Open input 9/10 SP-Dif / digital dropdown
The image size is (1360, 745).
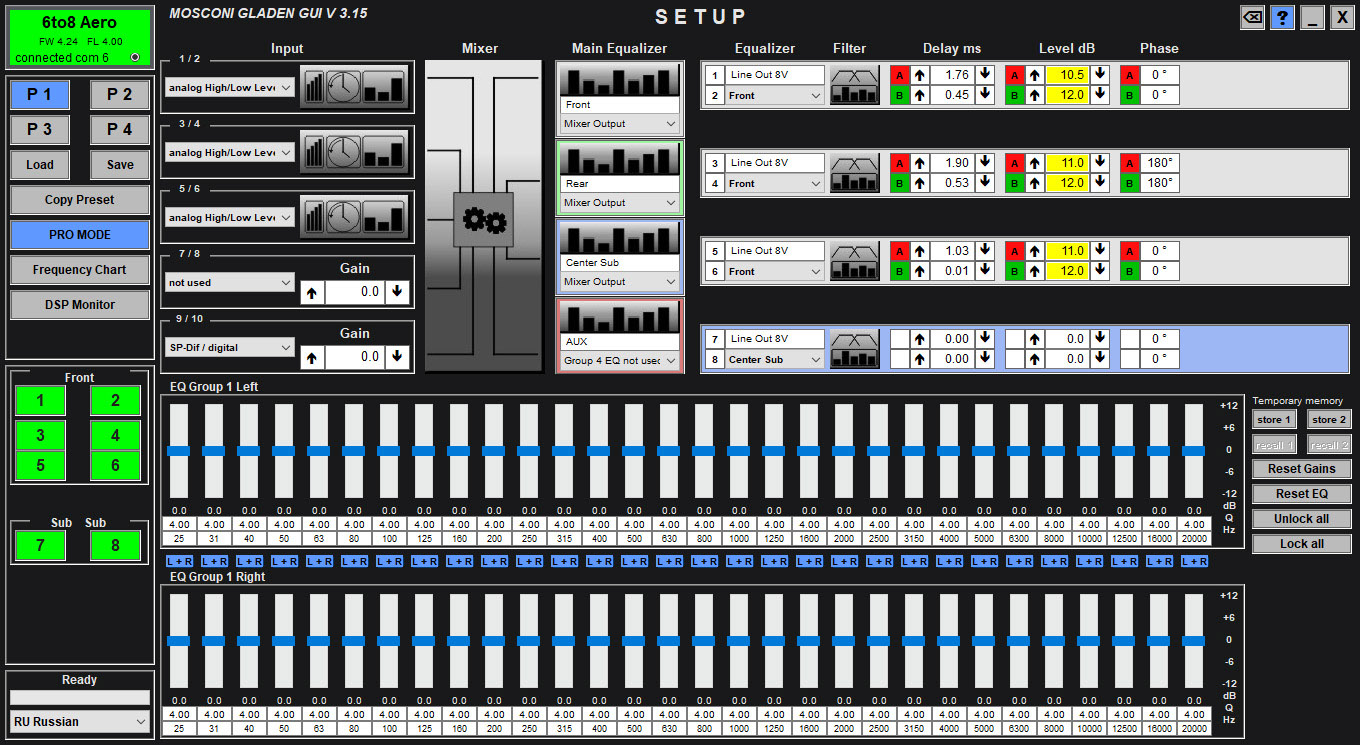pyautogui.click(x=230, y=348)
